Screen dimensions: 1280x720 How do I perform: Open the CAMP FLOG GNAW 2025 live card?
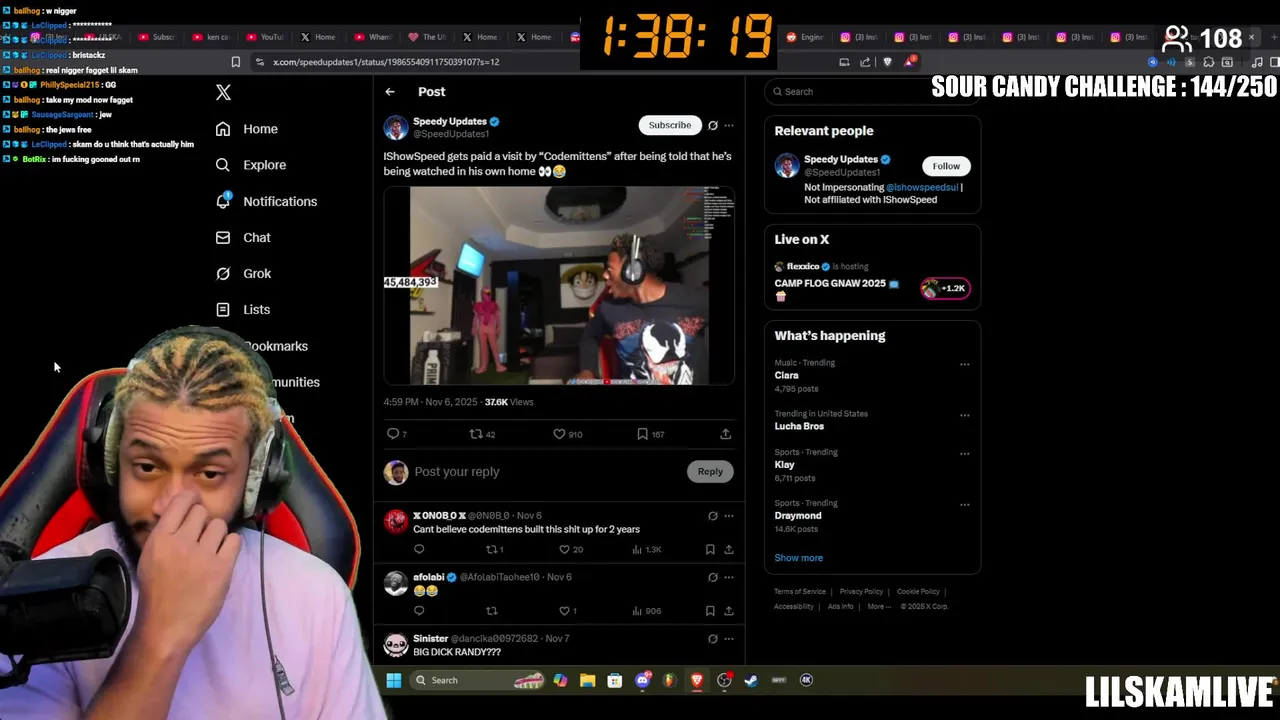pos(873,283)
